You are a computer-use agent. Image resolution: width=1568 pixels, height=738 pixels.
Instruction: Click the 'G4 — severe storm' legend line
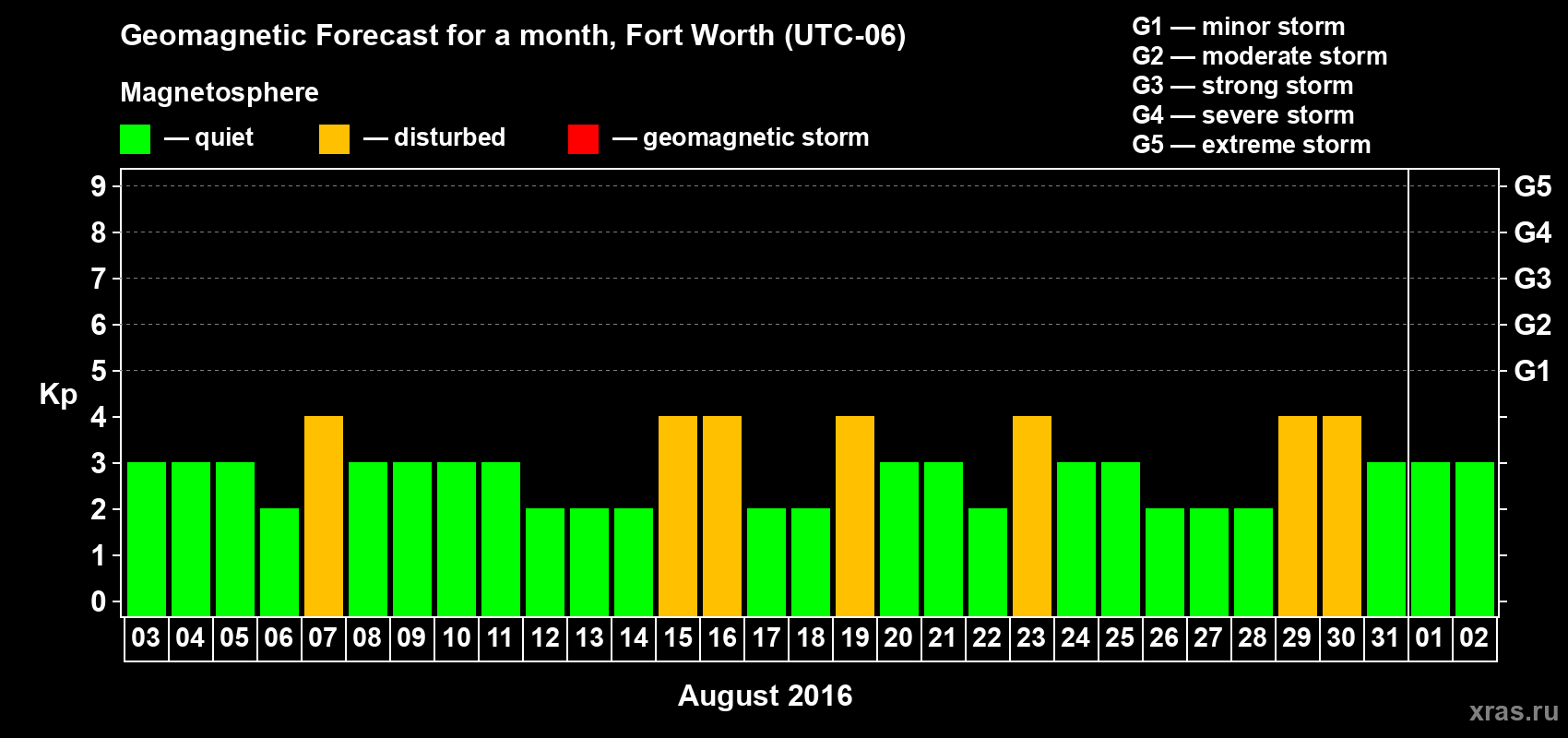coord(1242,115)
